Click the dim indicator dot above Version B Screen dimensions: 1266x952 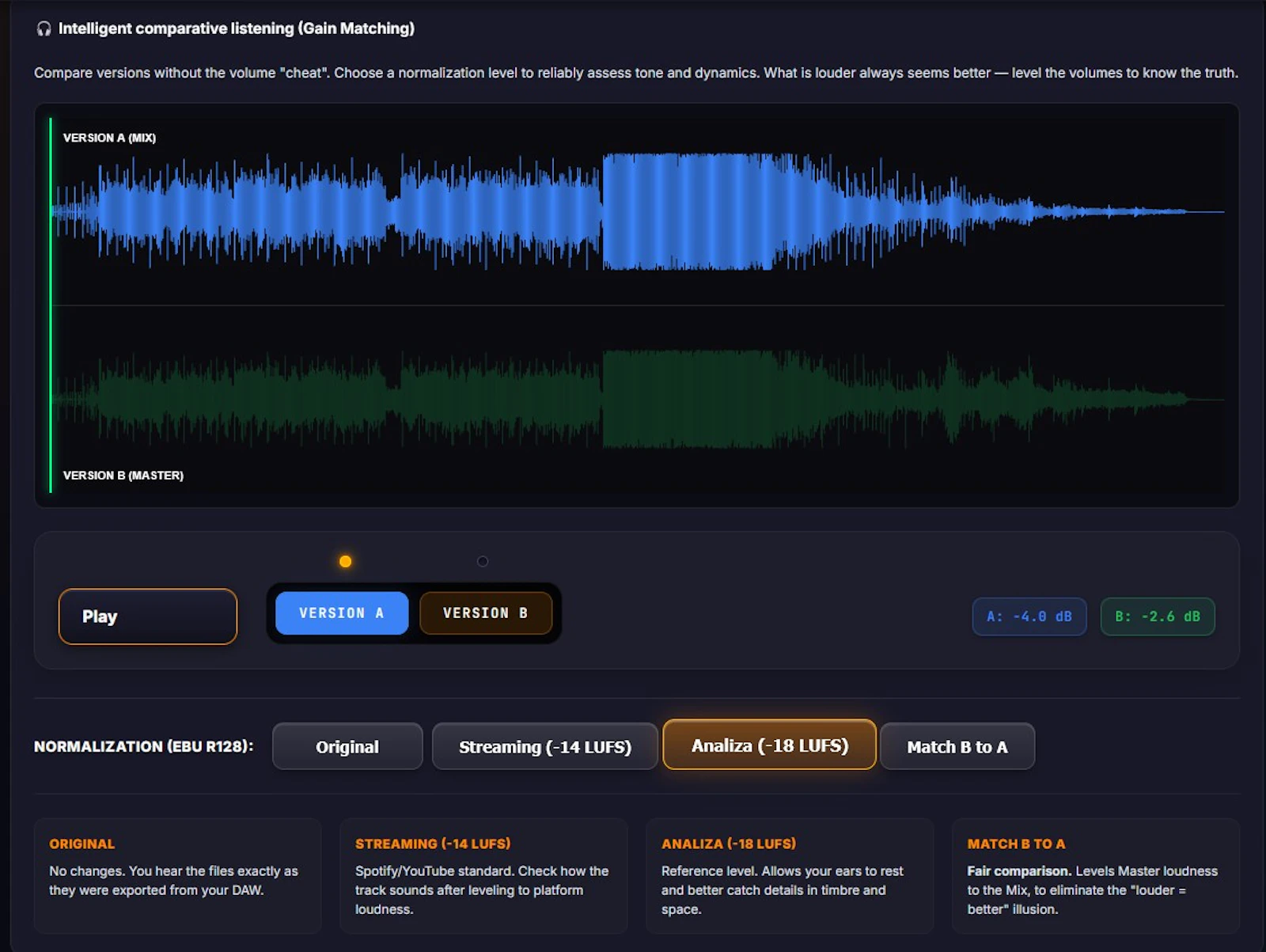point(483,561)
